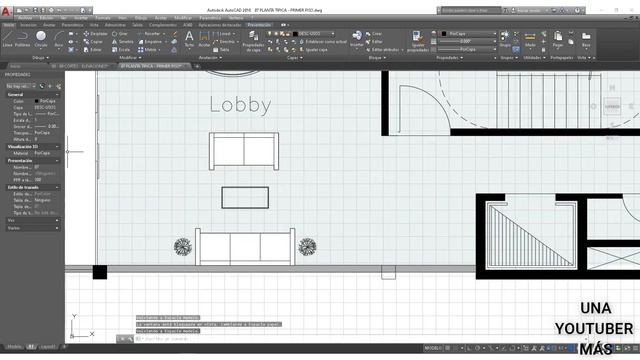Open the Modificar menu in menu bar
The width and height of the screenshot is (640, 360).
(183, 18)
